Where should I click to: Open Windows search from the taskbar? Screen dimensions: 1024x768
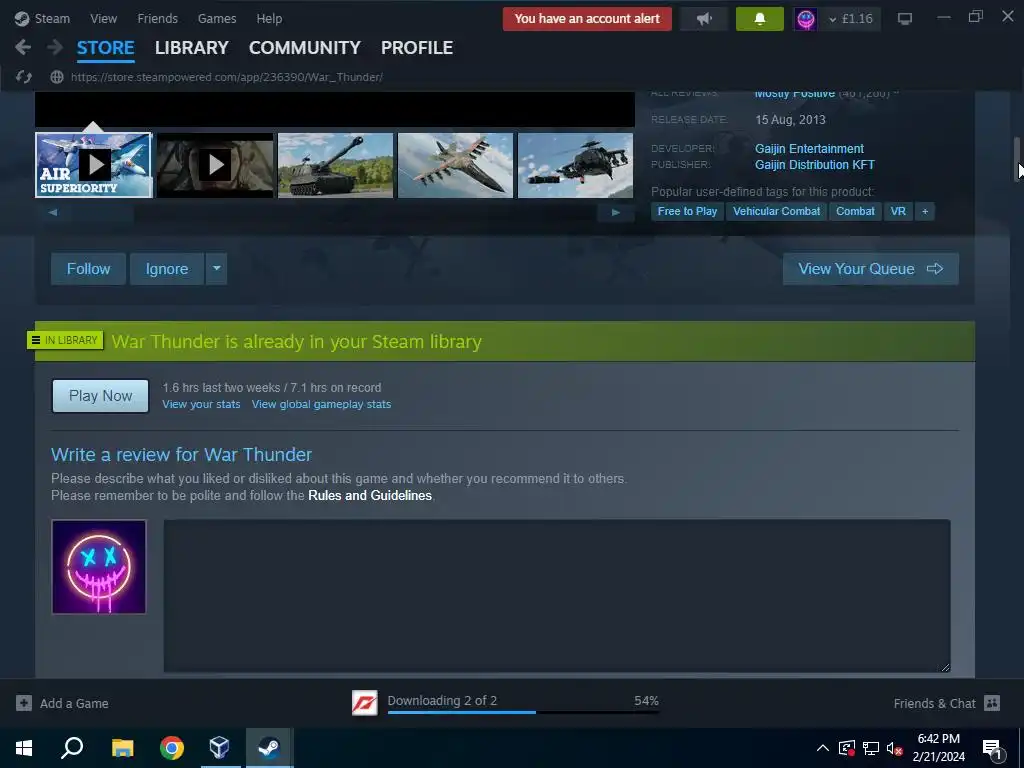pyautogui.click(x=72, y=748)
